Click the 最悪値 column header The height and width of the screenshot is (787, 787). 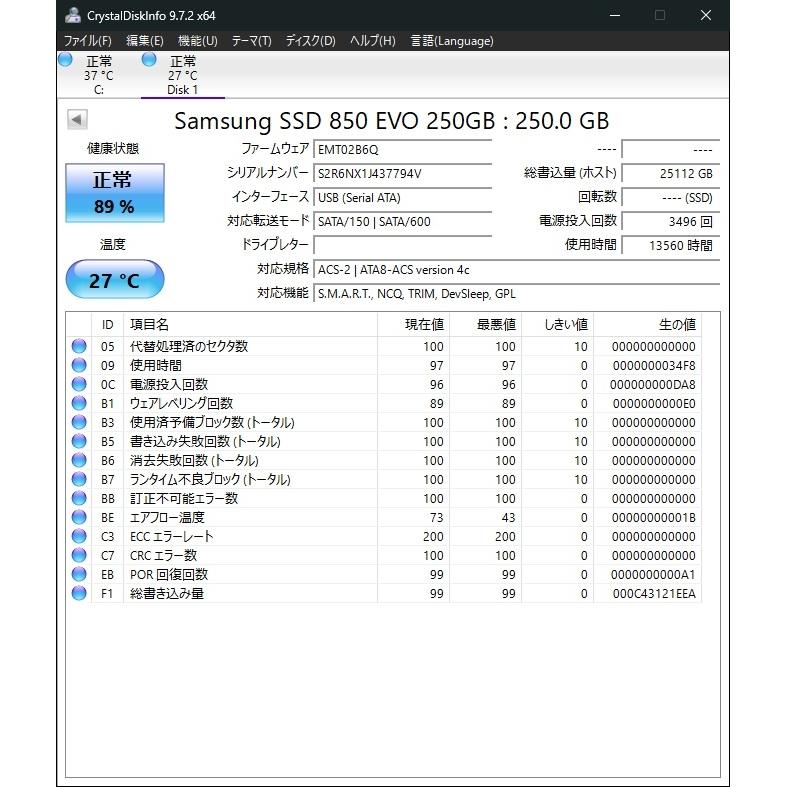point(486,325)
